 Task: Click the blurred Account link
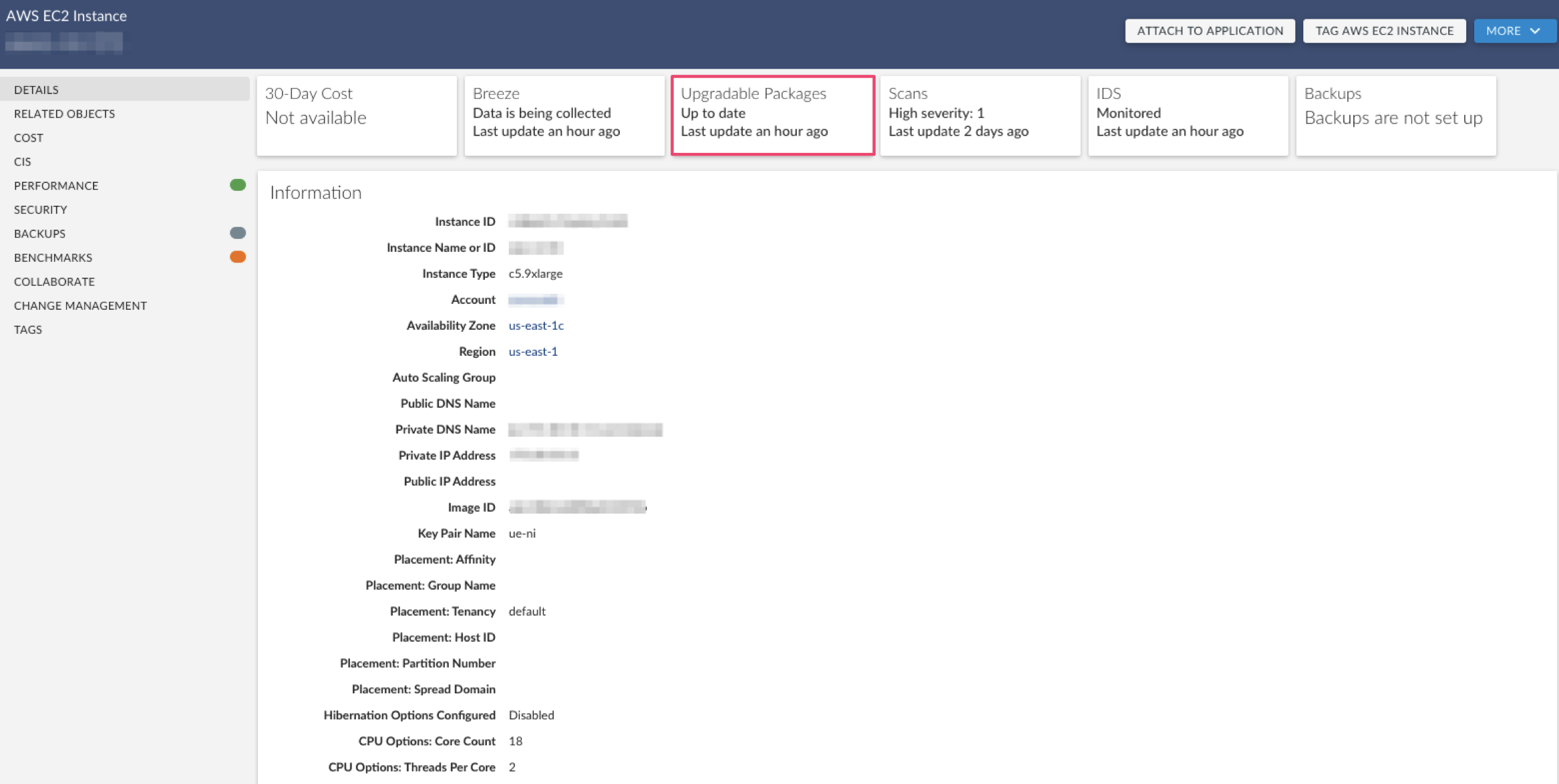(535, 300)
